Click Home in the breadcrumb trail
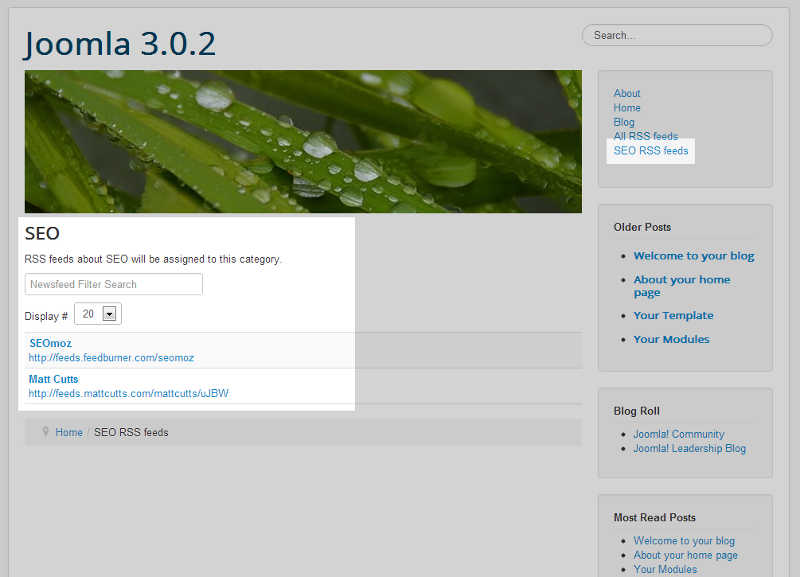Screen dimensions: 800x577 pyautogui.click(x=69, y=432)
